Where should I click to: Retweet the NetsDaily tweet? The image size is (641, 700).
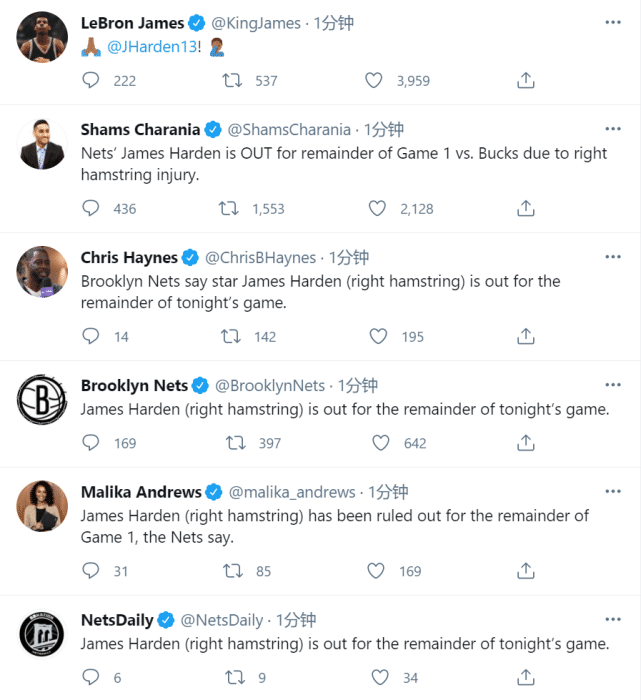coord(234,678)
